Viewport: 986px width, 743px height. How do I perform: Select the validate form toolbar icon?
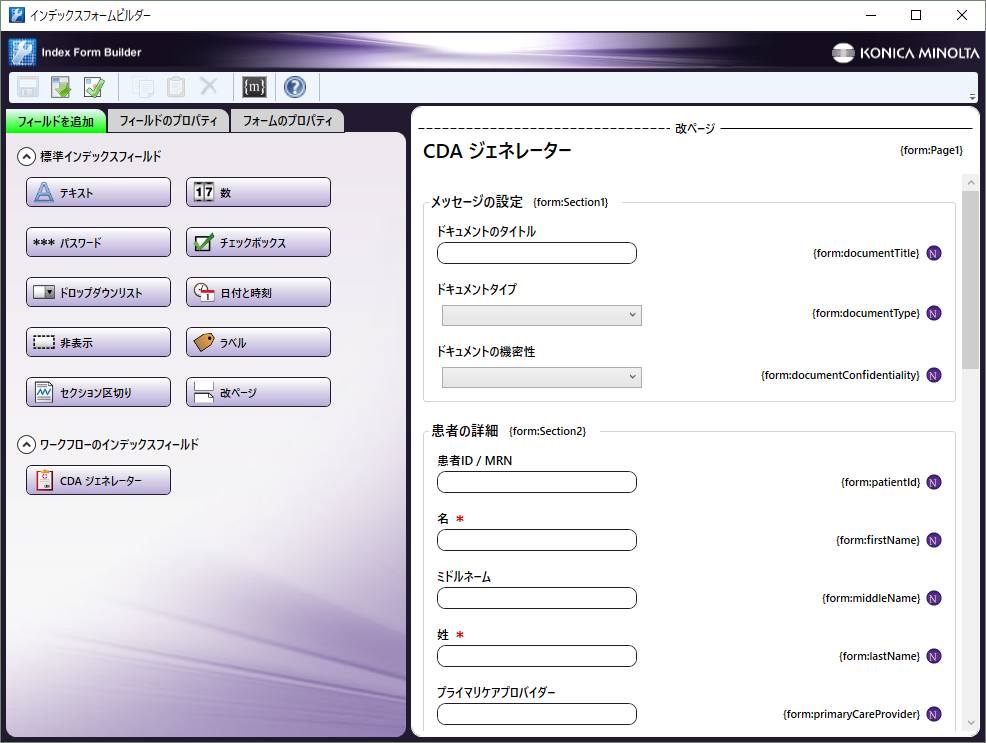coord(93,87)
